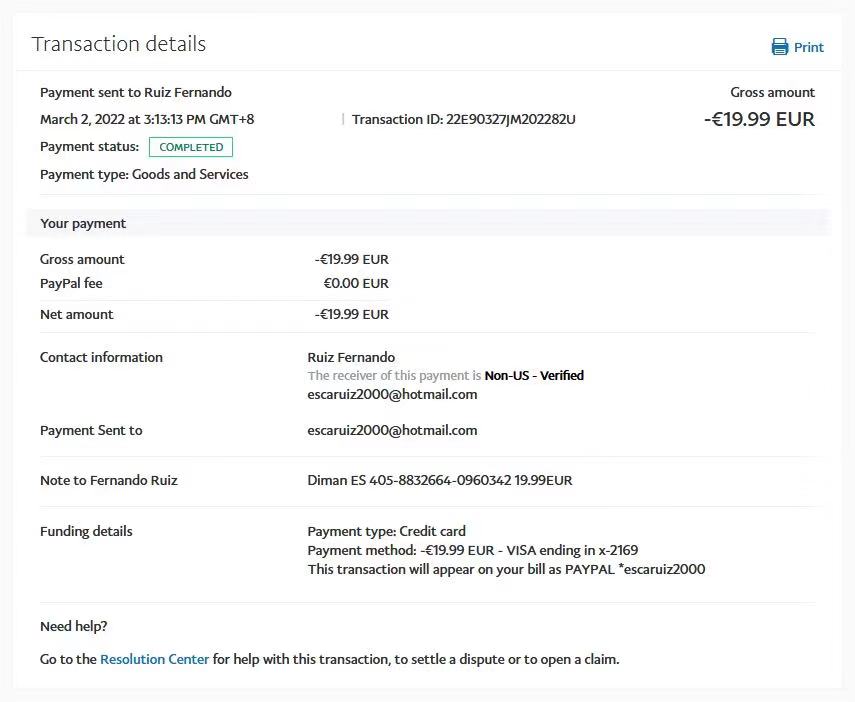Click the Need help? heading
Image resolution: width=855 pixels, height=702 pixels.
73,626
